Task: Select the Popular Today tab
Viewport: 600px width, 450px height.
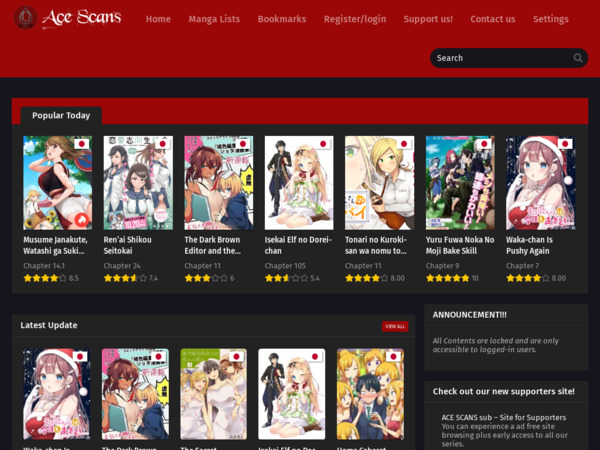Action: (x=61, y=115)
